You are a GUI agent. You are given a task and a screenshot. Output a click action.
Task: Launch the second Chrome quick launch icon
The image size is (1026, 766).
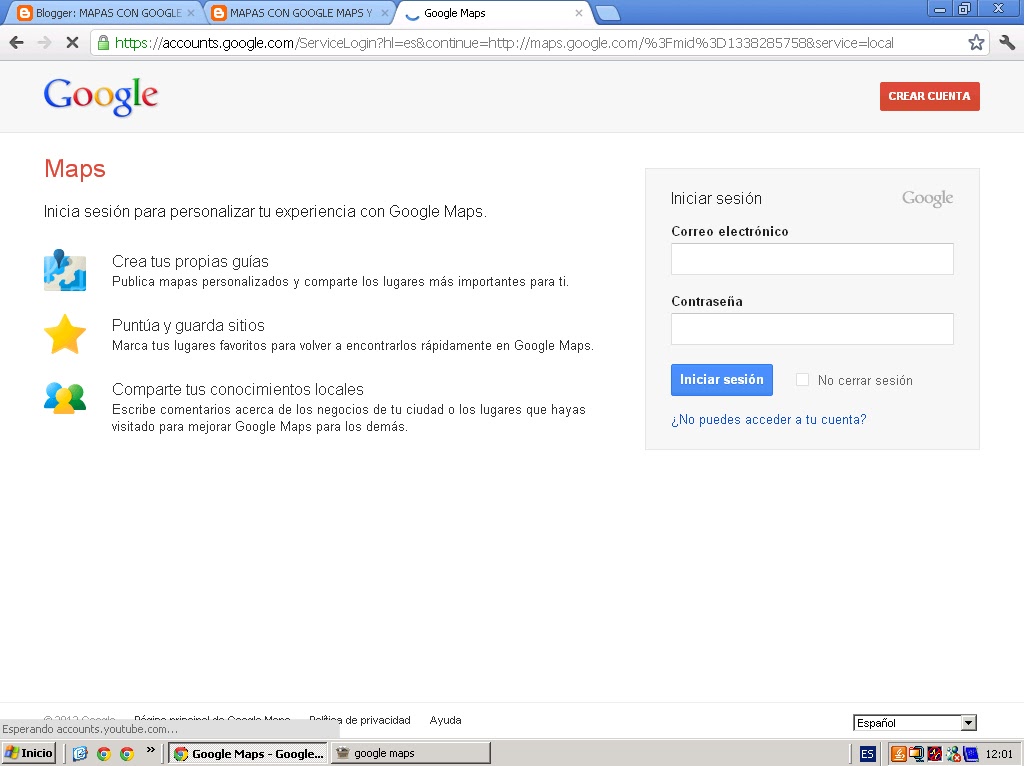coord(127,754)
